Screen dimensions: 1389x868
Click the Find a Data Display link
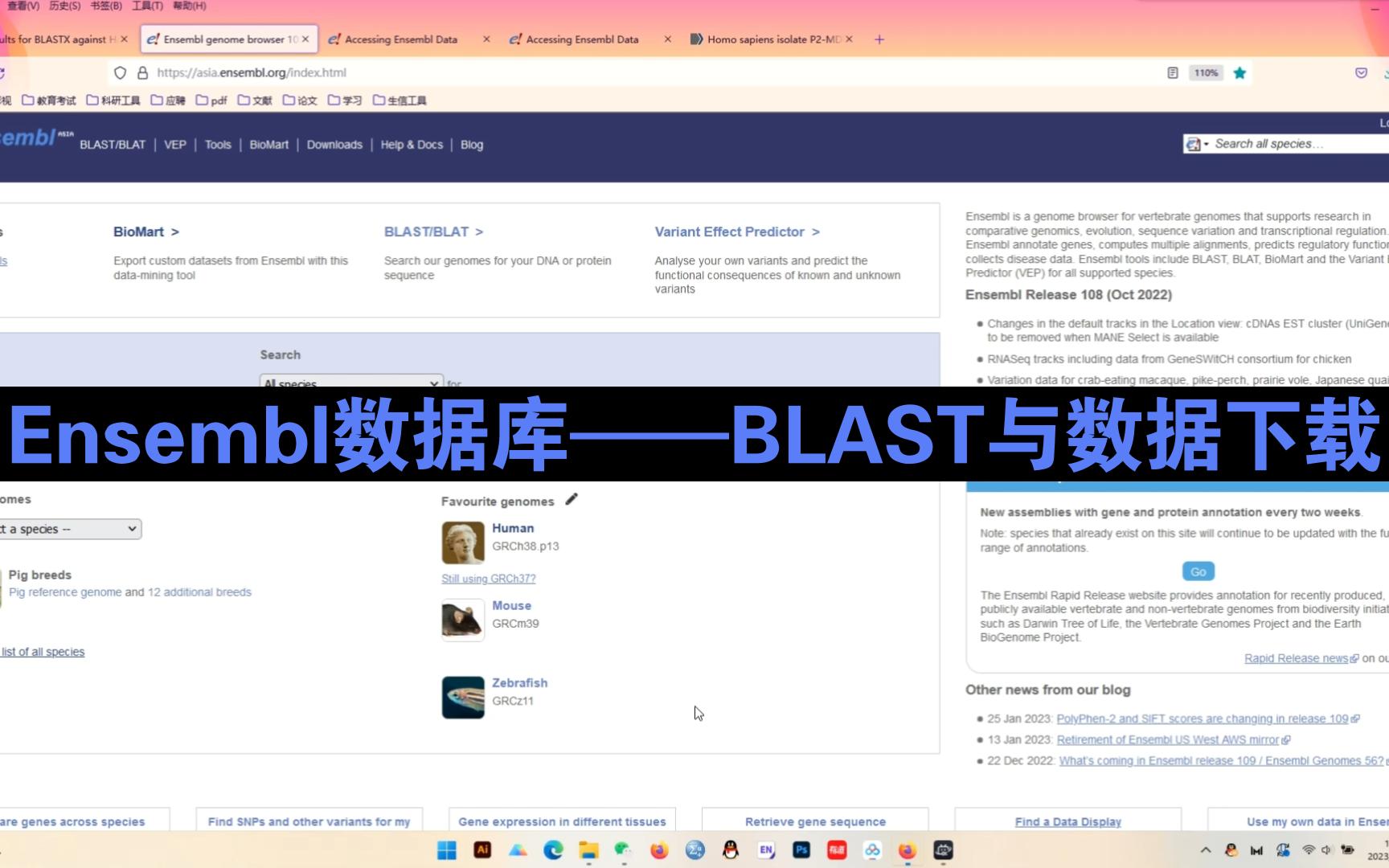(x=1068, y=821)
